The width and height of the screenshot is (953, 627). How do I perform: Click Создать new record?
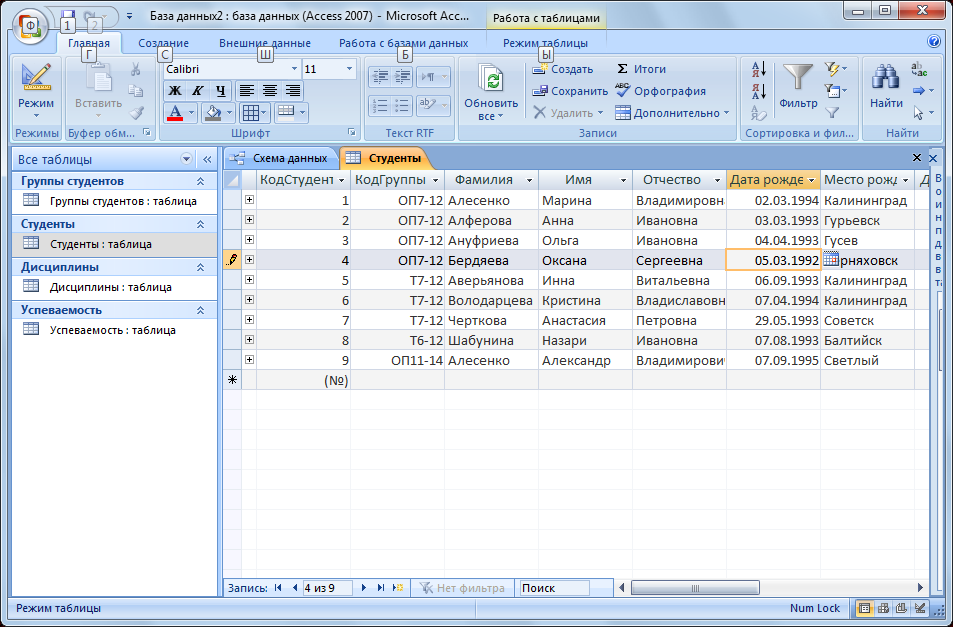click(562, 69)
